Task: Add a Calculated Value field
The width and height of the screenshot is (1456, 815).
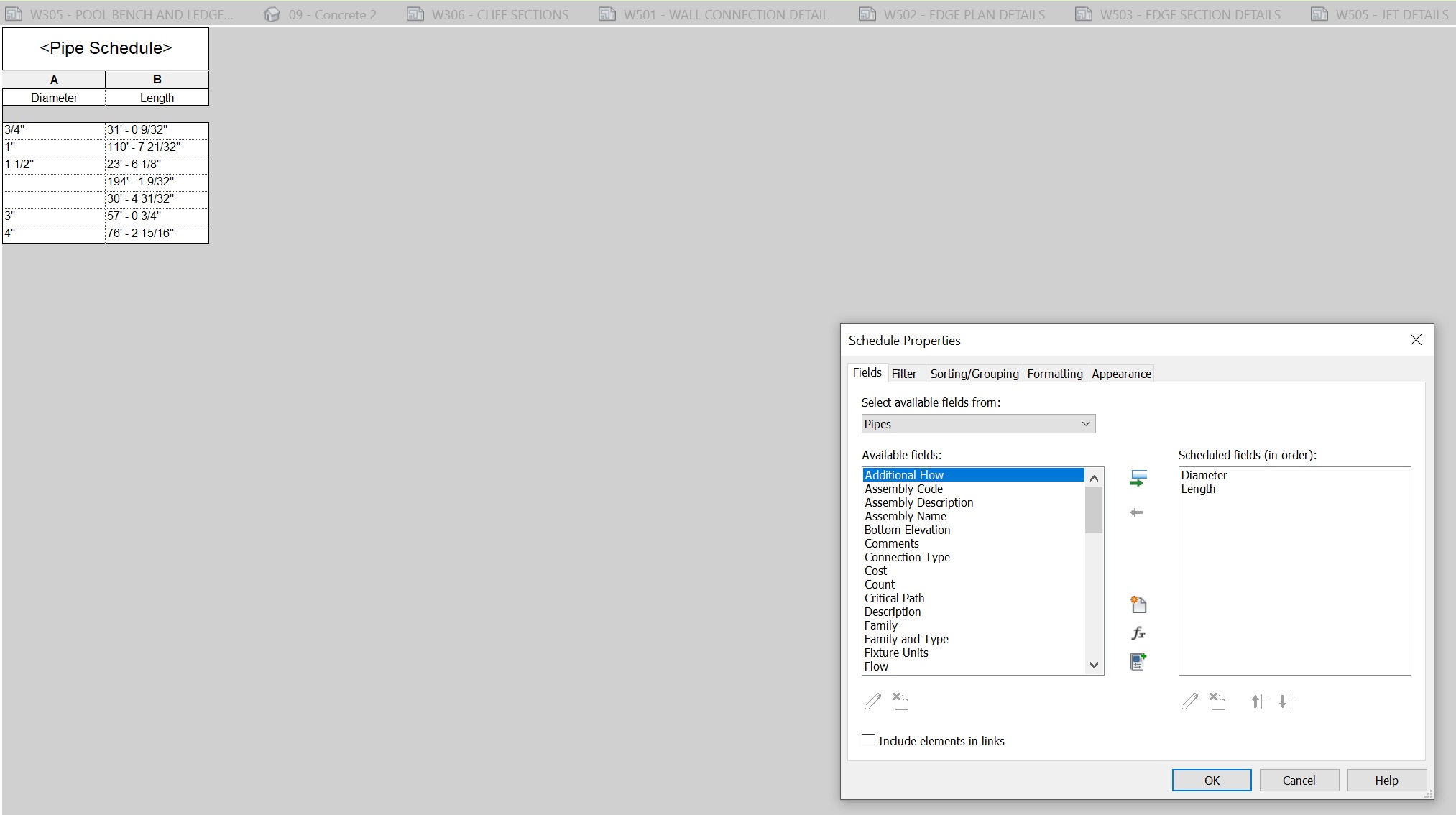Action: (1138, 633)
